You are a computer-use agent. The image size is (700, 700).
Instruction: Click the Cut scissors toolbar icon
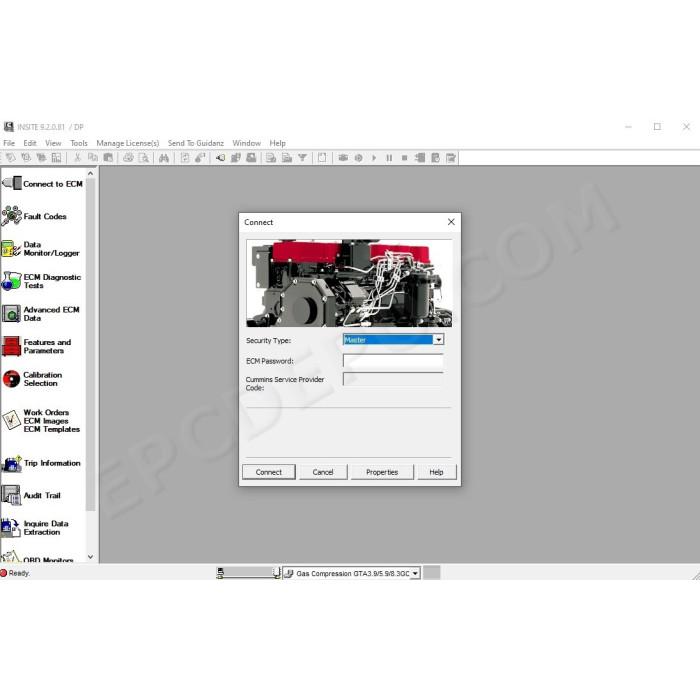[x=77, y=158]
